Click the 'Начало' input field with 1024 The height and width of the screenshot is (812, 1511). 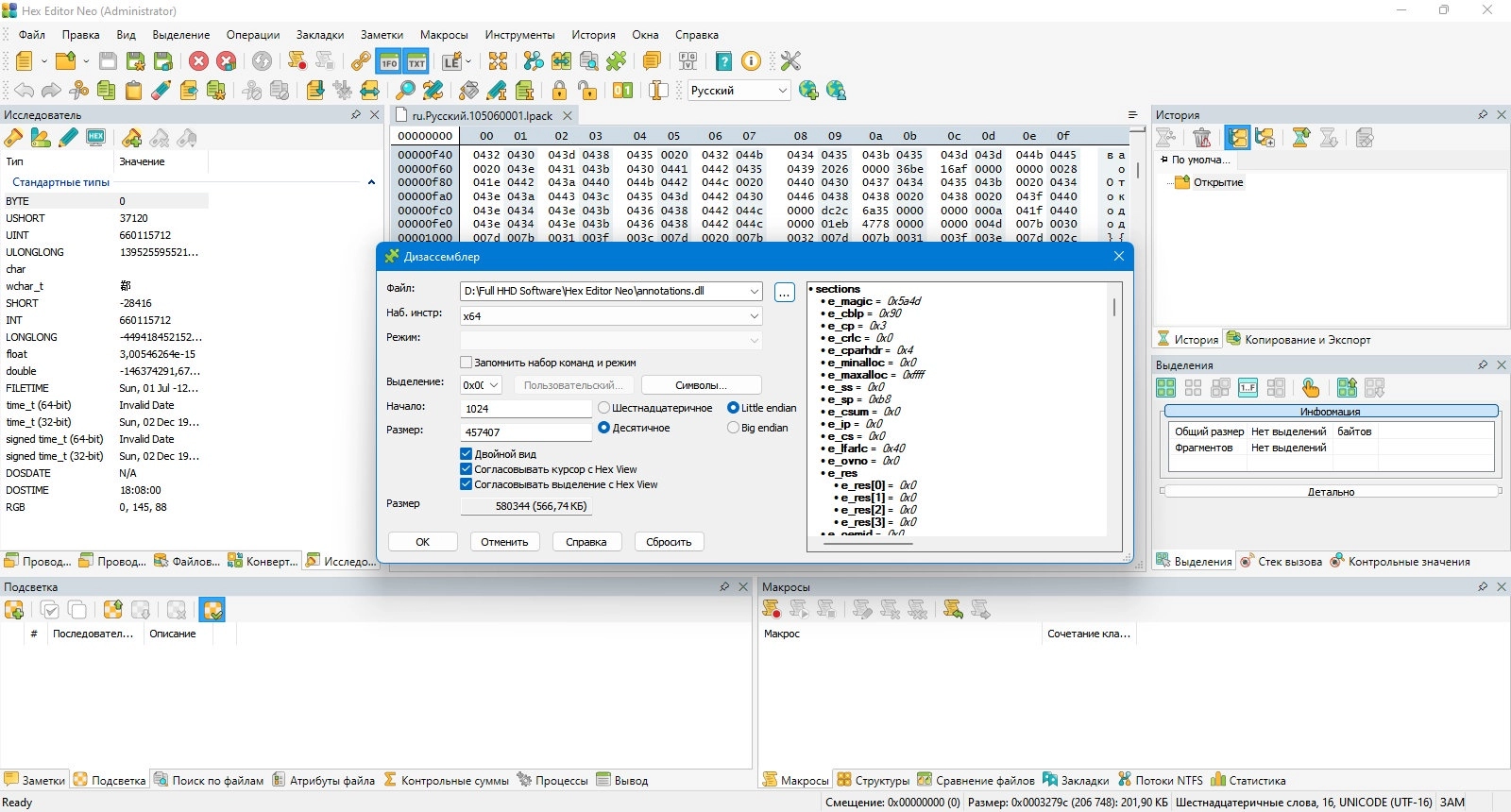tap(526, 409)
